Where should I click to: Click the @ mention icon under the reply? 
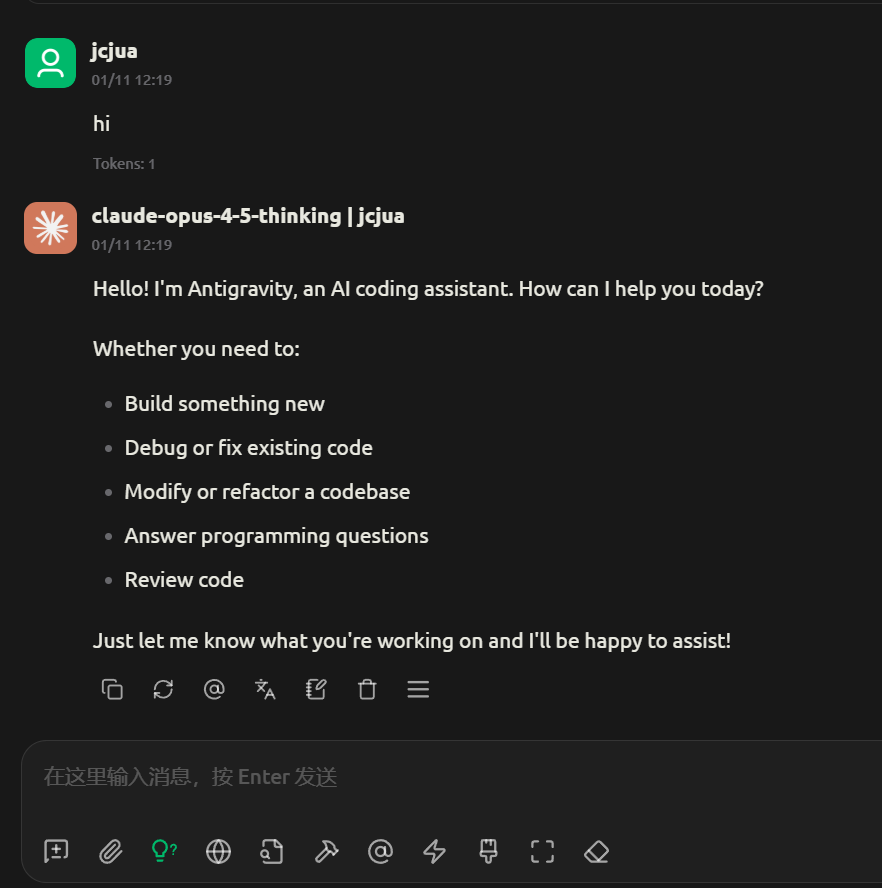[x=214, y=689]
